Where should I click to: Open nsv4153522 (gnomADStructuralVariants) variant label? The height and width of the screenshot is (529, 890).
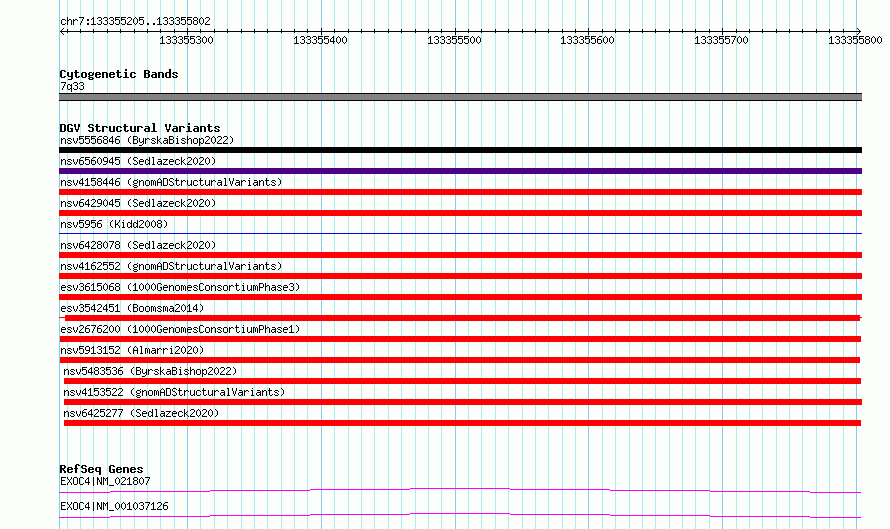click(174, 392)
